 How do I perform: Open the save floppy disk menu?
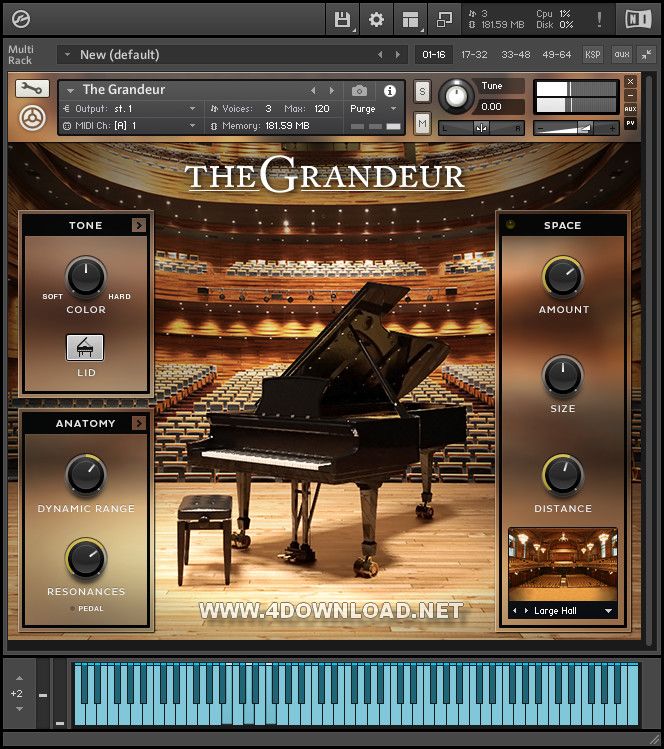click(342, 20)
